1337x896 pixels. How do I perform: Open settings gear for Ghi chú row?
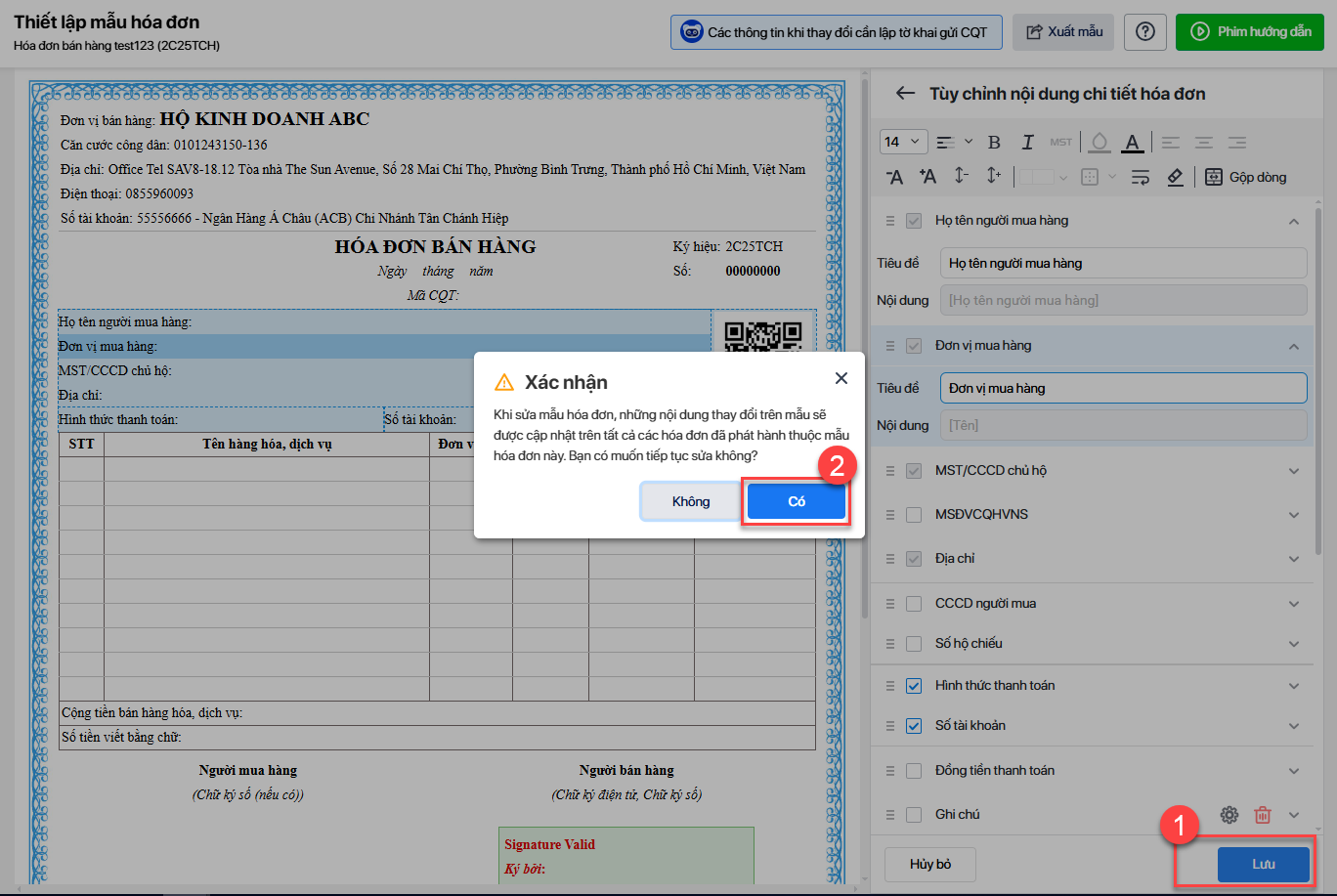pos(1229,815)
